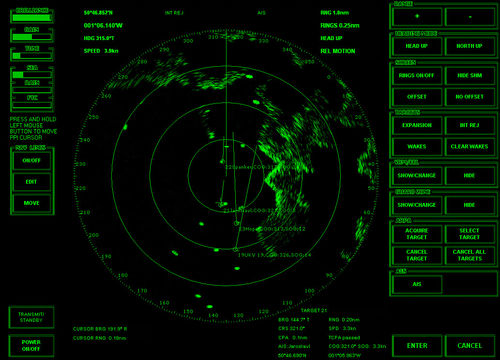This screenshot has height=360, width=500.
Task: Toggle the AIS button in AIS group
Action: click(417, 284)
